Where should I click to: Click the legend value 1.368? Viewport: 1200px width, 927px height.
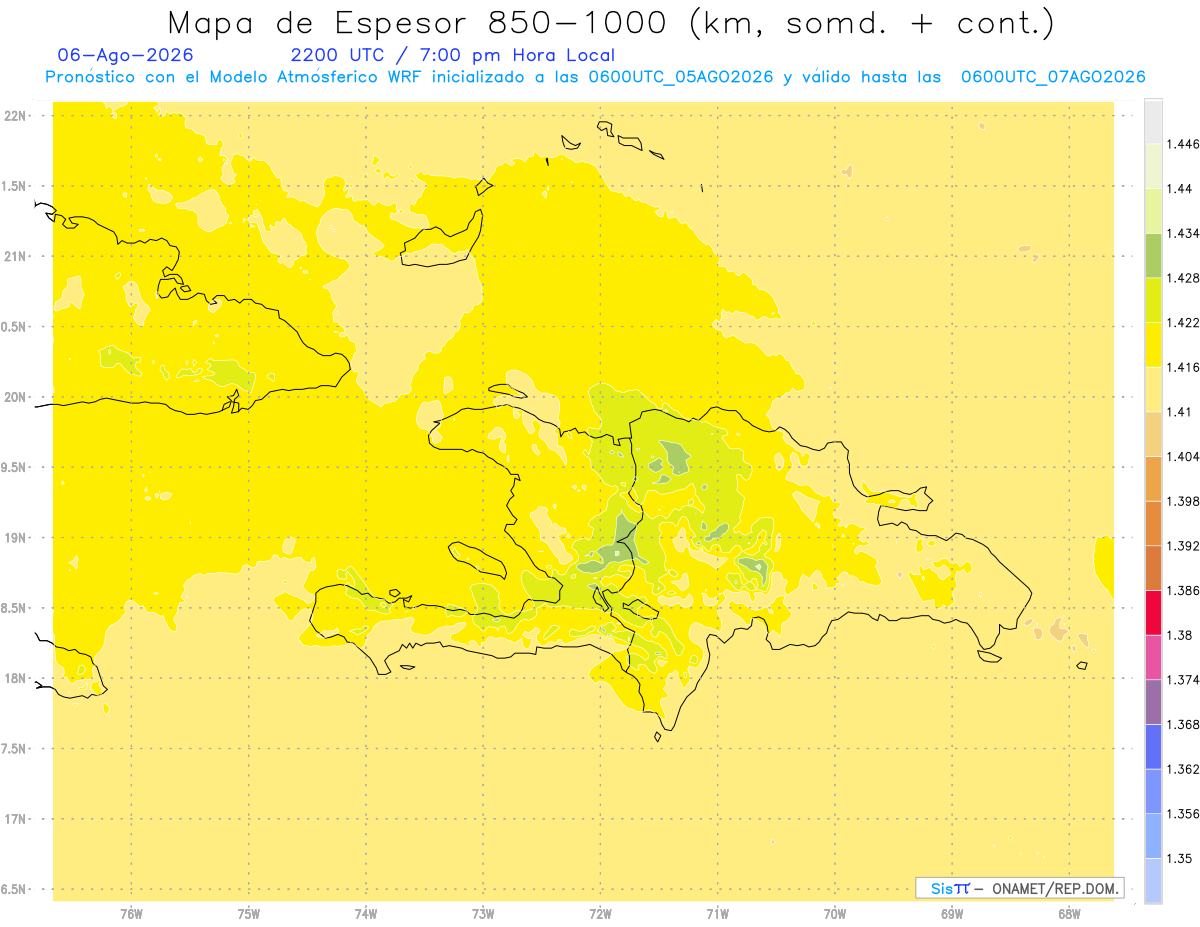(1183, 724)
